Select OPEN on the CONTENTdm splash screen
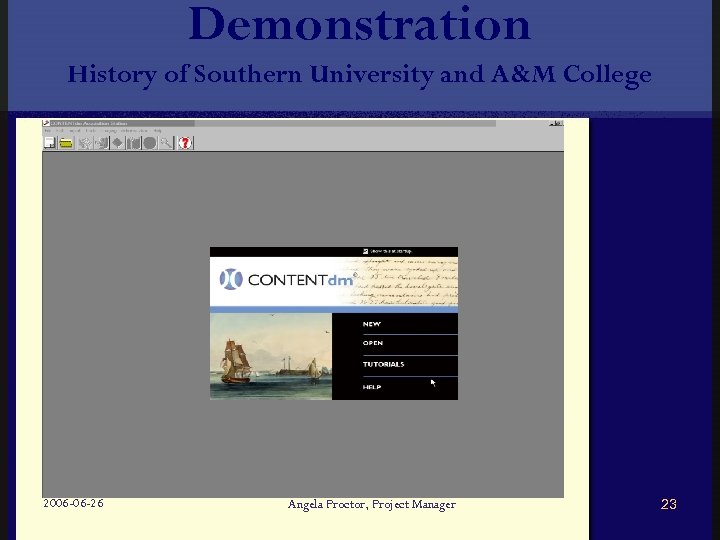 click(x=372, y=343)
